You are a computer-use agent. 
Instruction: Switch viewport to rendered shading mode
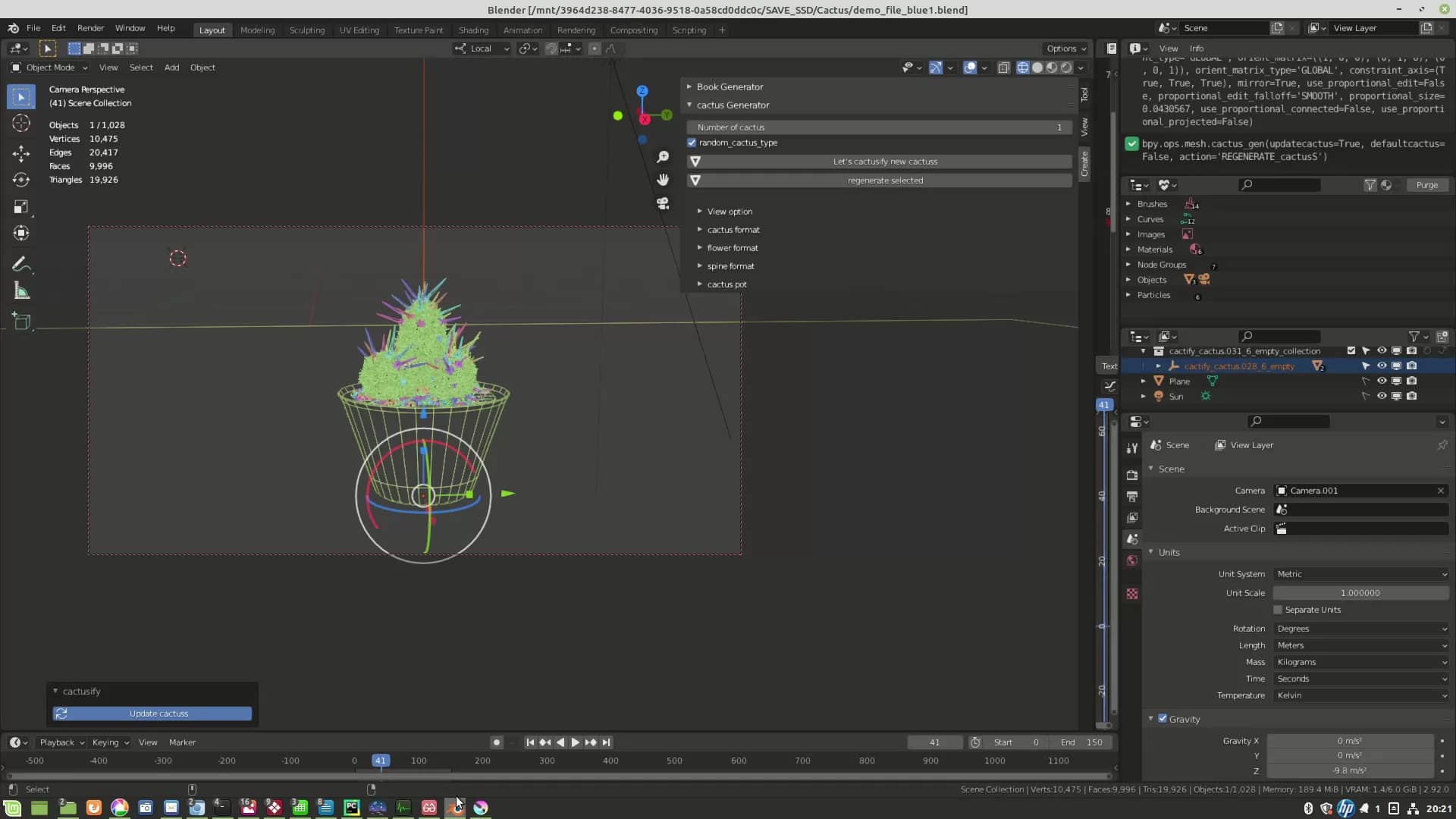point(1065,67)
